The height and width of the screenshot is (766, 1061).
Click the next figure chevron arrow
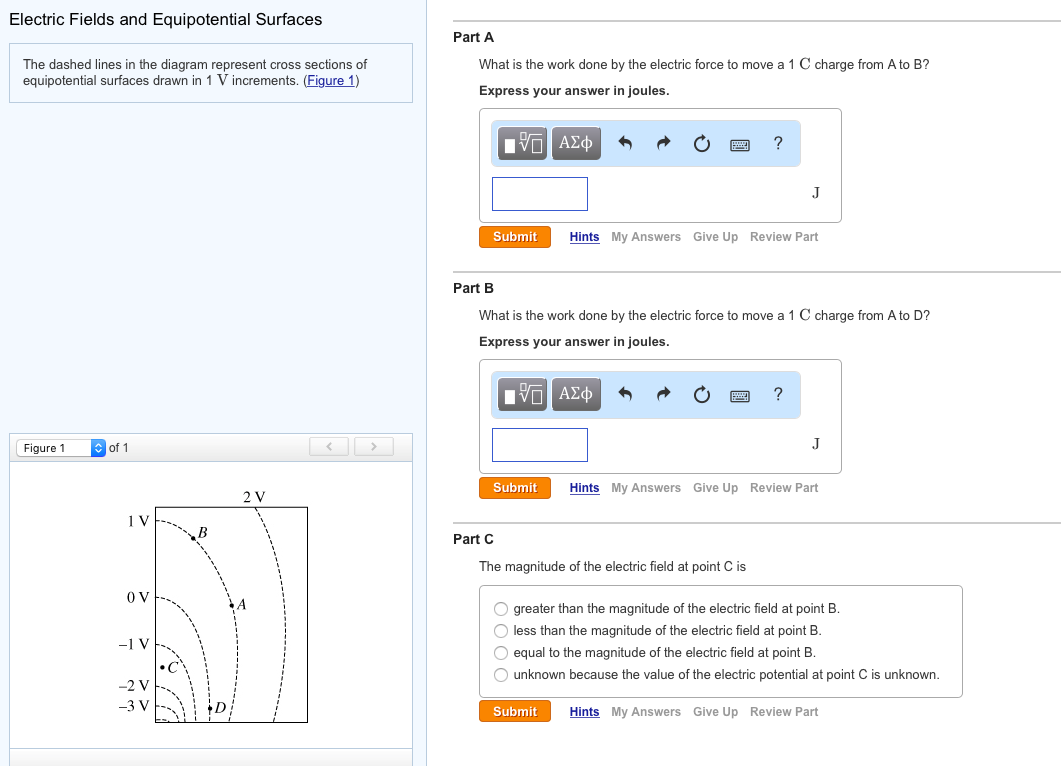point(373,446)
